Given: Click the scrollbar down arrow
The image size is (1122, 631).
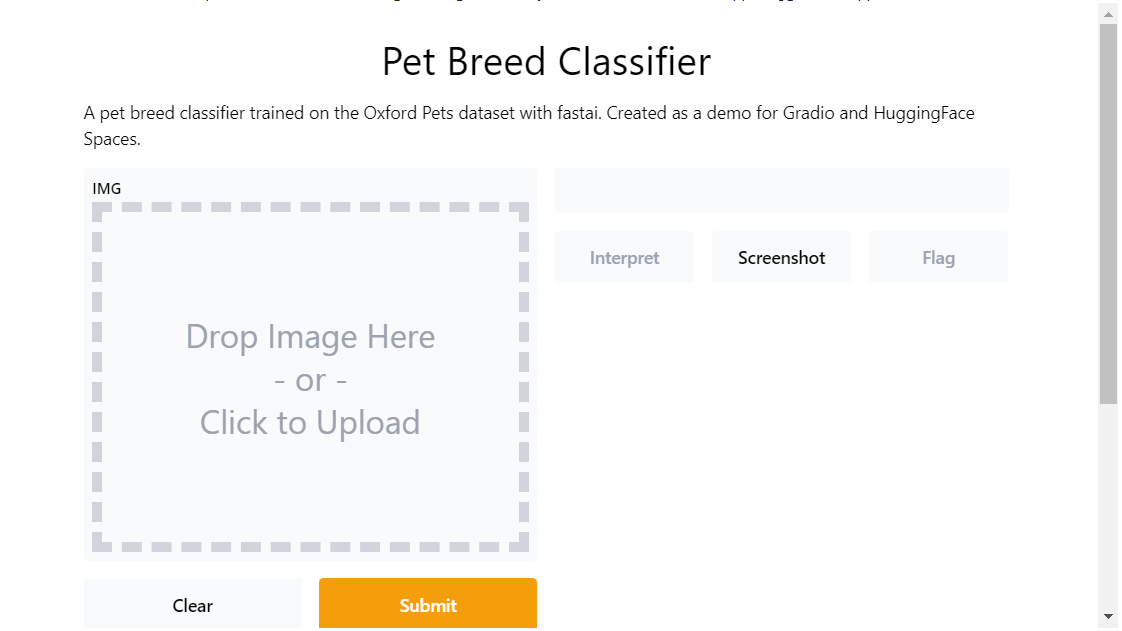Looking at the screenshot, I should pyautogui.click(x=1108, y=616).
